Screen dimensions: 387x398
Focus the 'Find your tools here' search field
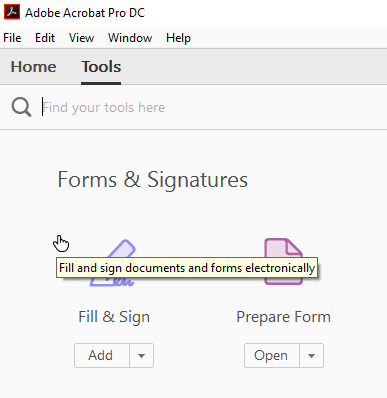click(213, 107)
